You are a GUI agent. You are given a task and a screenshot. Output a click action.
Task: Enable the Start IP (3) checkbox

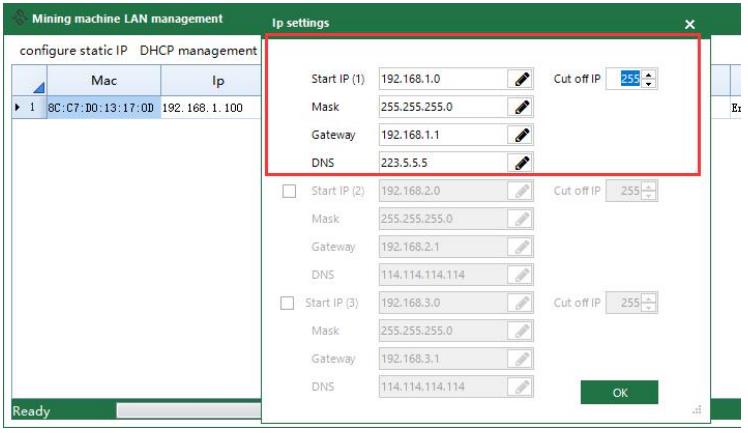click(289, 303)
